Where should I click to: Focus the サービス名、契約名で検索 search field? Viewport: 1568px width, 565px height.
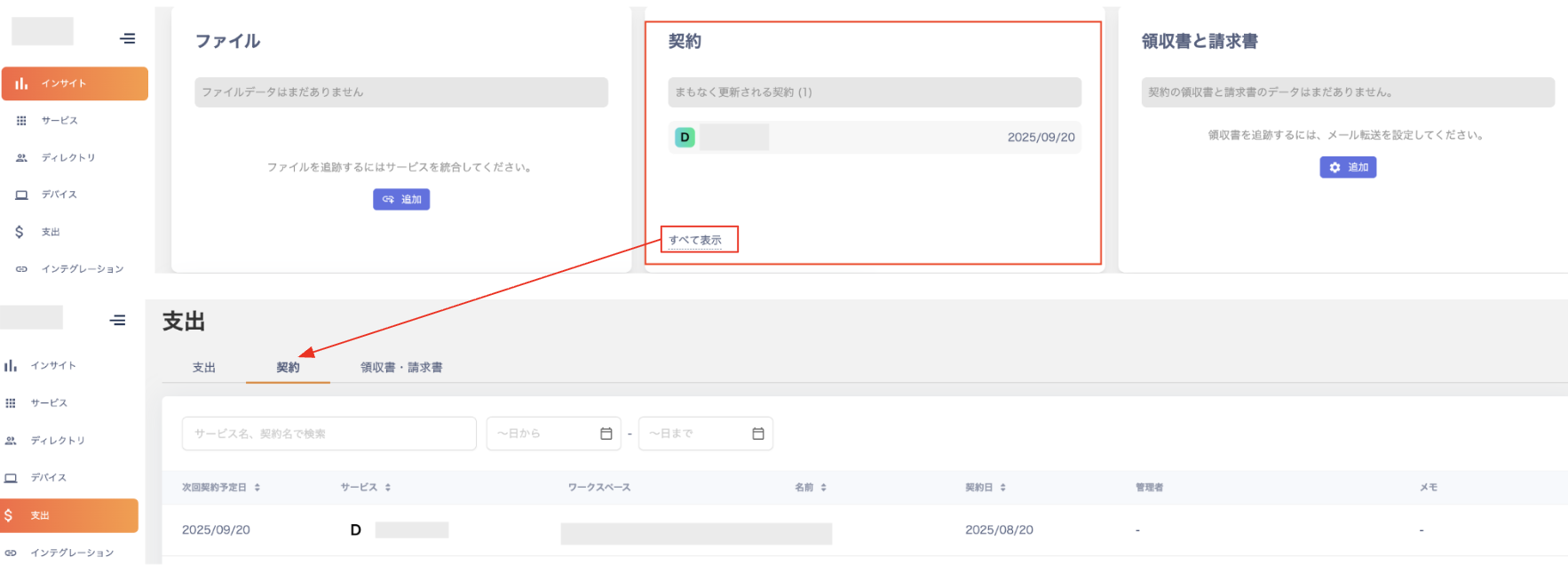[329, 434]
